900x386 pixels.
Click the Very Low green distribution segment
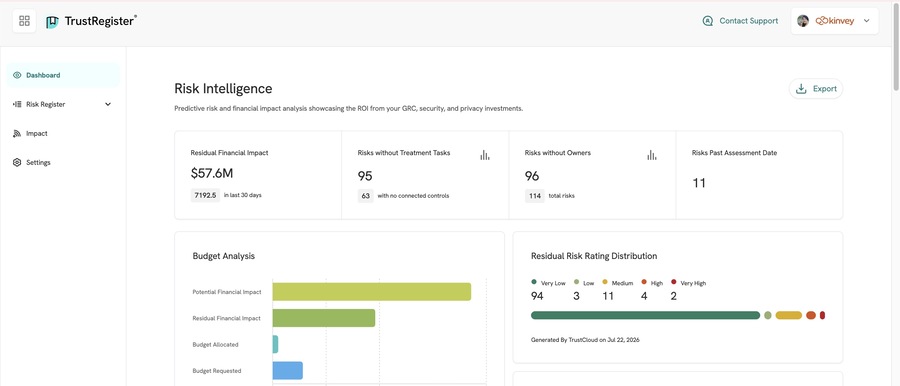(645, 315)
